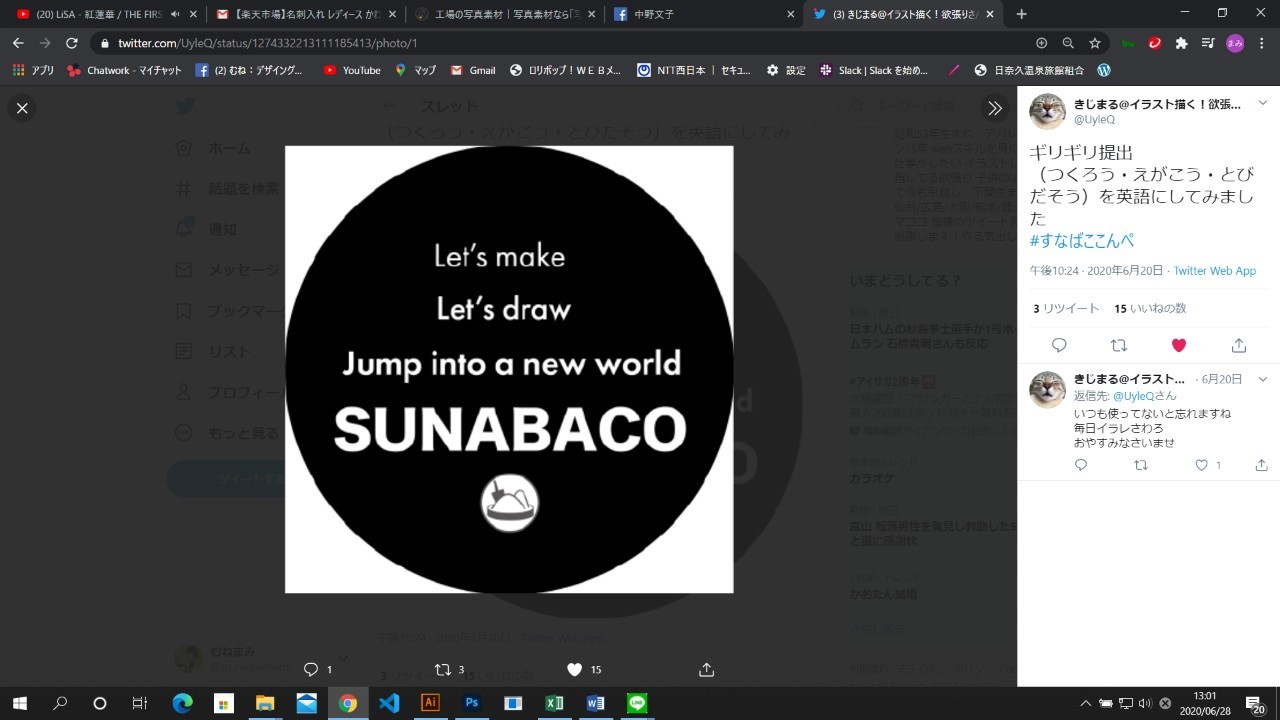The width and height of the screenshot is (1280, 720).
Task: Open the Chrome extensions puzzle icon
Action: coord(1181,43)
